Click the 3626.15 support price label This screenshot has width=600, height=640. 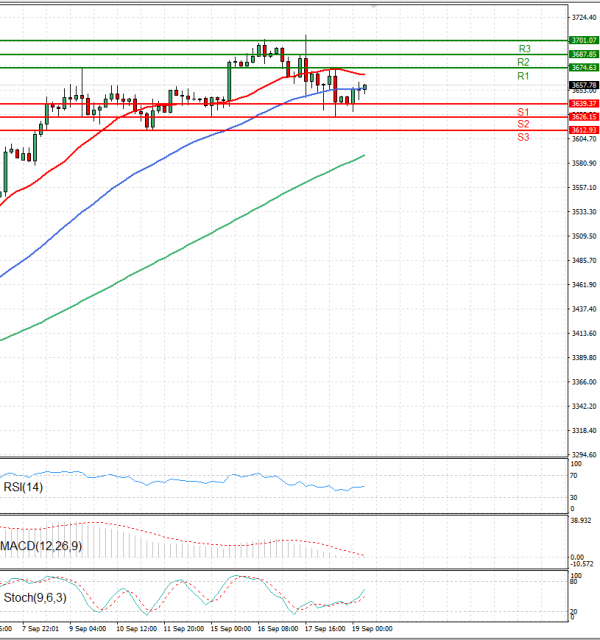[x=584, y=117]
